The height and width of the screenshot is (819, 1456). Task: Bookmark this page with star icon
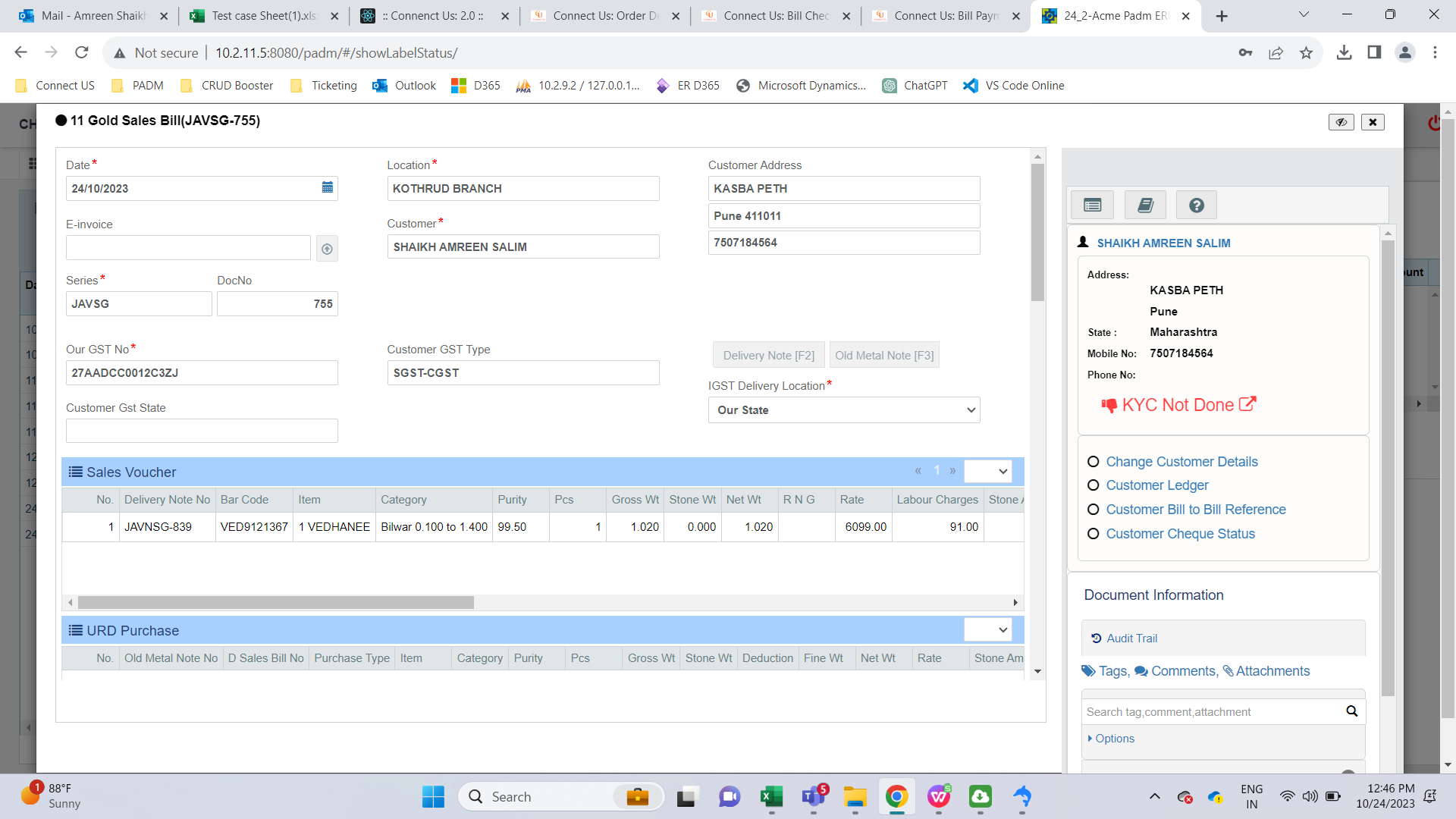(x=1306, y=52)
